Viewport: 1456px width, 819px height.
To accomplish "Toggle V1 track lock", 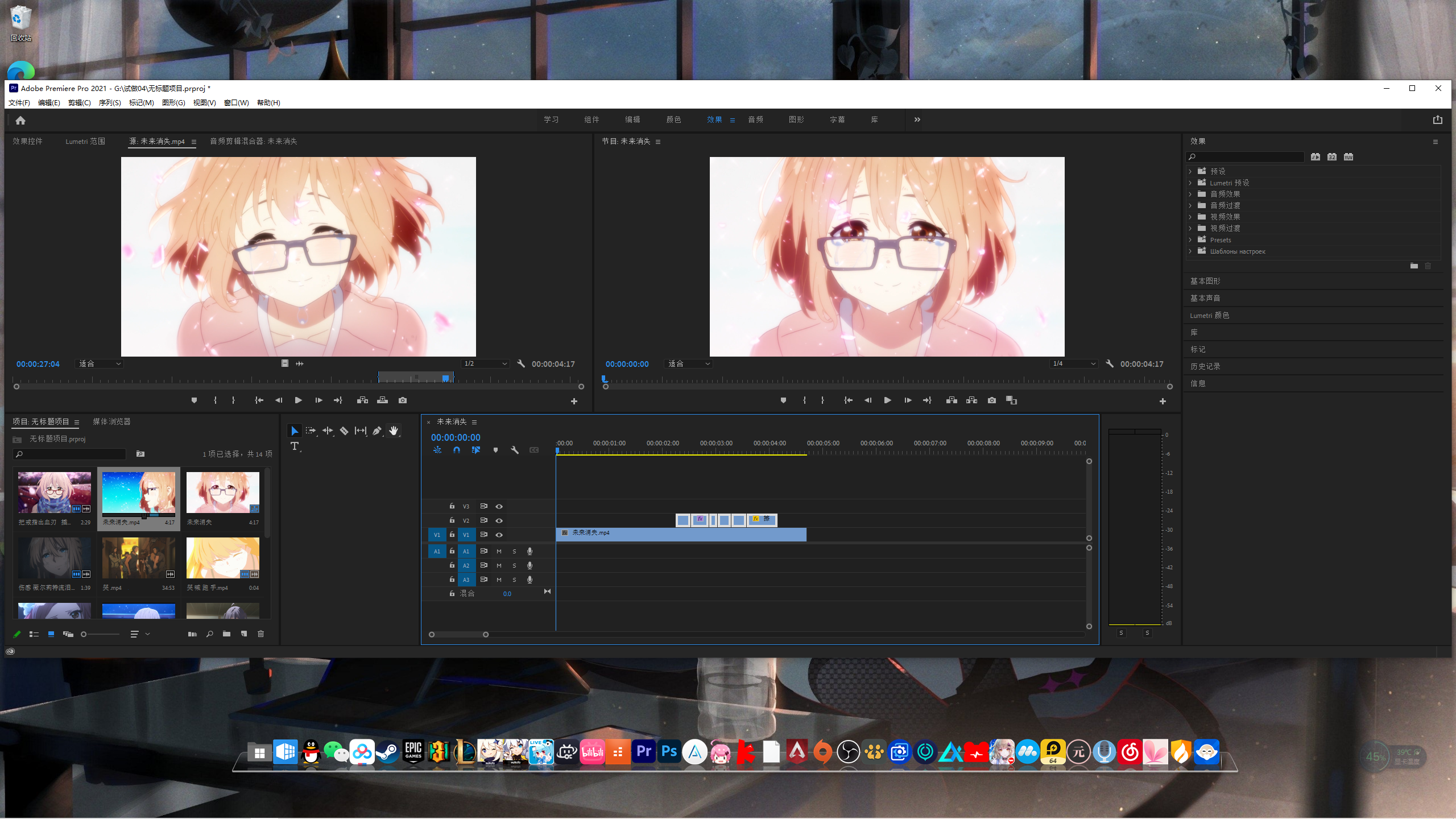I will (x=452, y=535).
